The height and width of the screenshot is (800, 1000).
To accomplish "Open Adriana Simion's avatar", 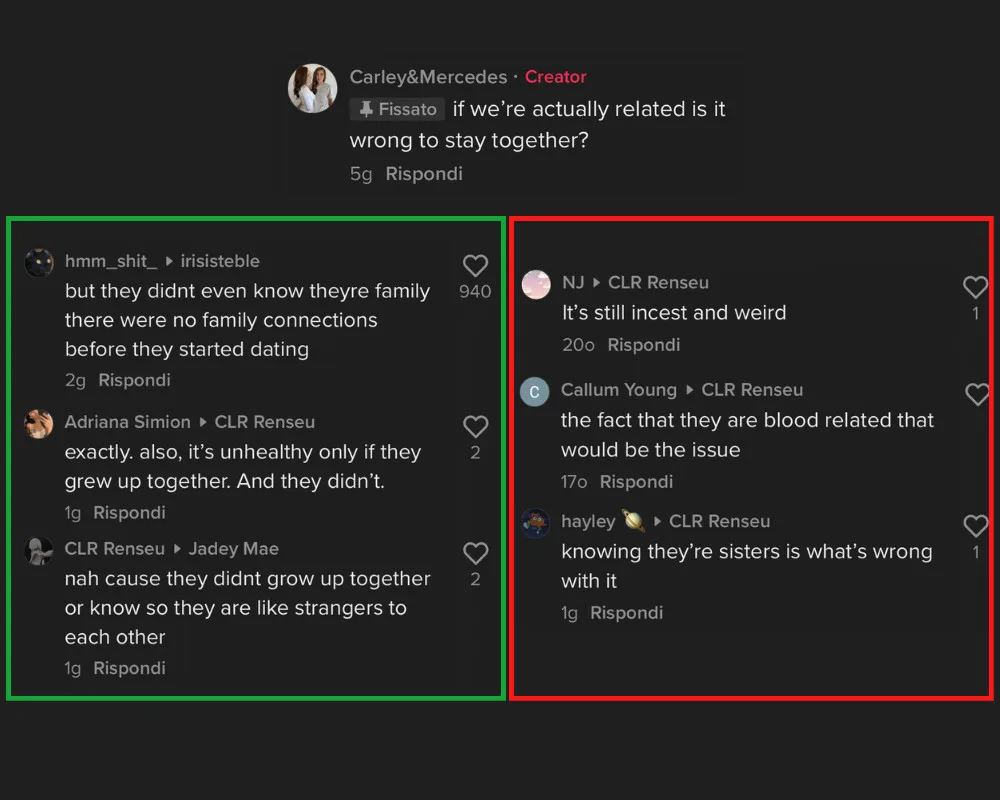I will click(39, 423).
